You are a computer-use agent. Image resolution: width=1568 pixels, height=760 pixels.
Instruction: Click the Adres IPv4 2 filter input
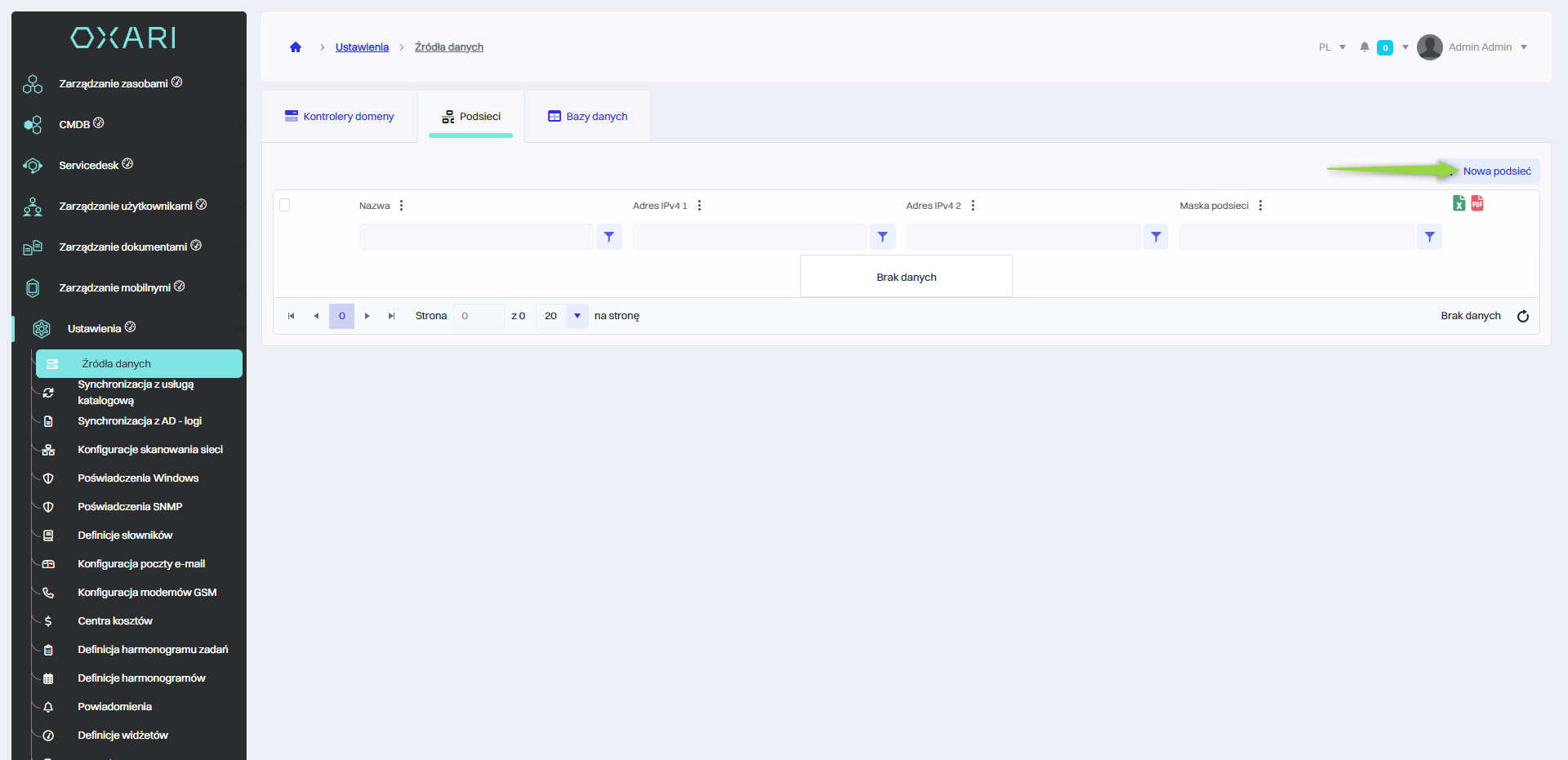pyautogui.click(x=1022, y=237)
